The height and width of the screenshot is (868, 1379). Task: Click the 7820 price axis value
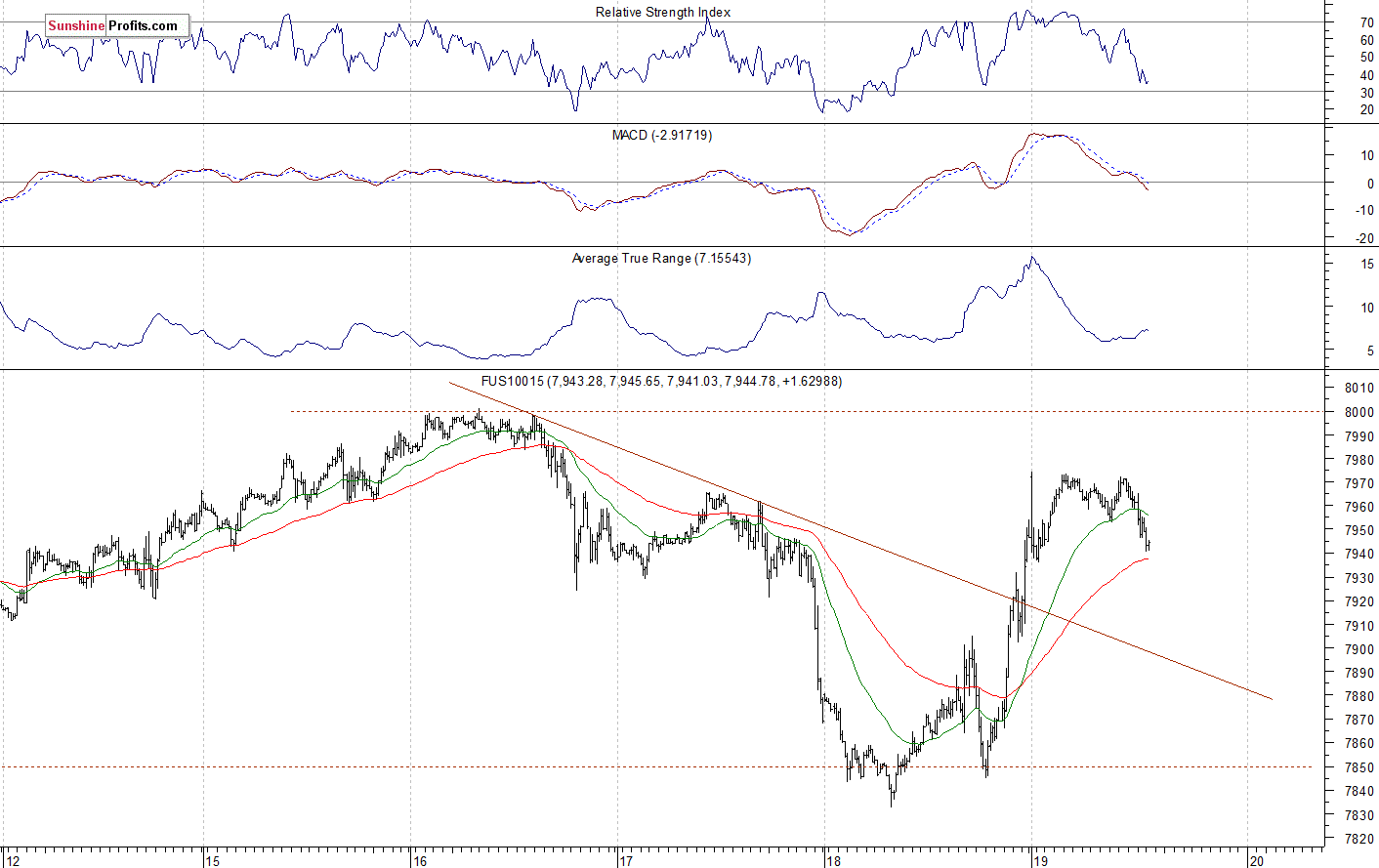[1359, 839]
